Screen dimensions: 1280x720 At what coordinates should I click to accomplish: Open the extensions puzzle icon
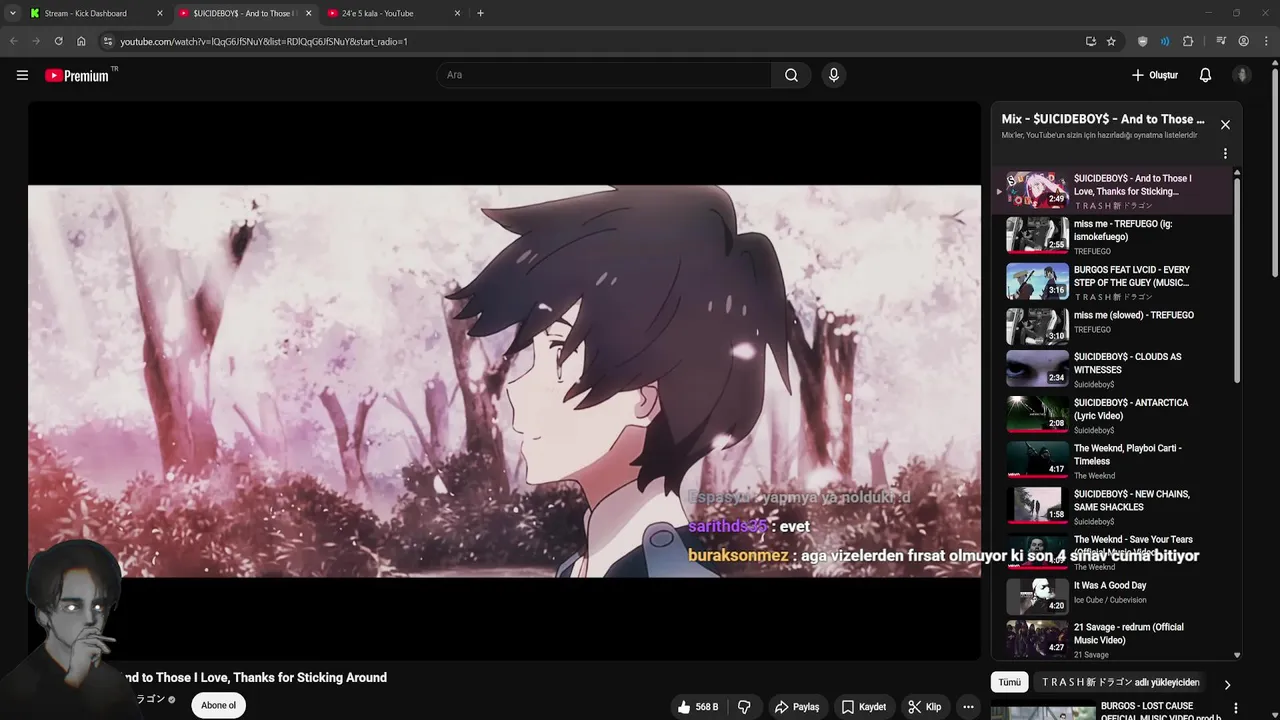click(1188, 41)
